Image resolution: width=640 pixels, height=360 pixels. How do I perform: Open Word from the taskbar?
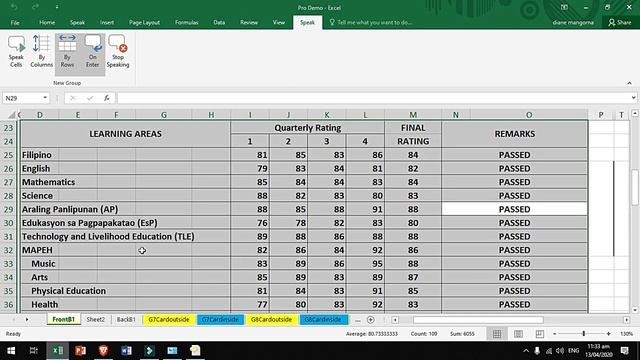click(x=126, y=351)
